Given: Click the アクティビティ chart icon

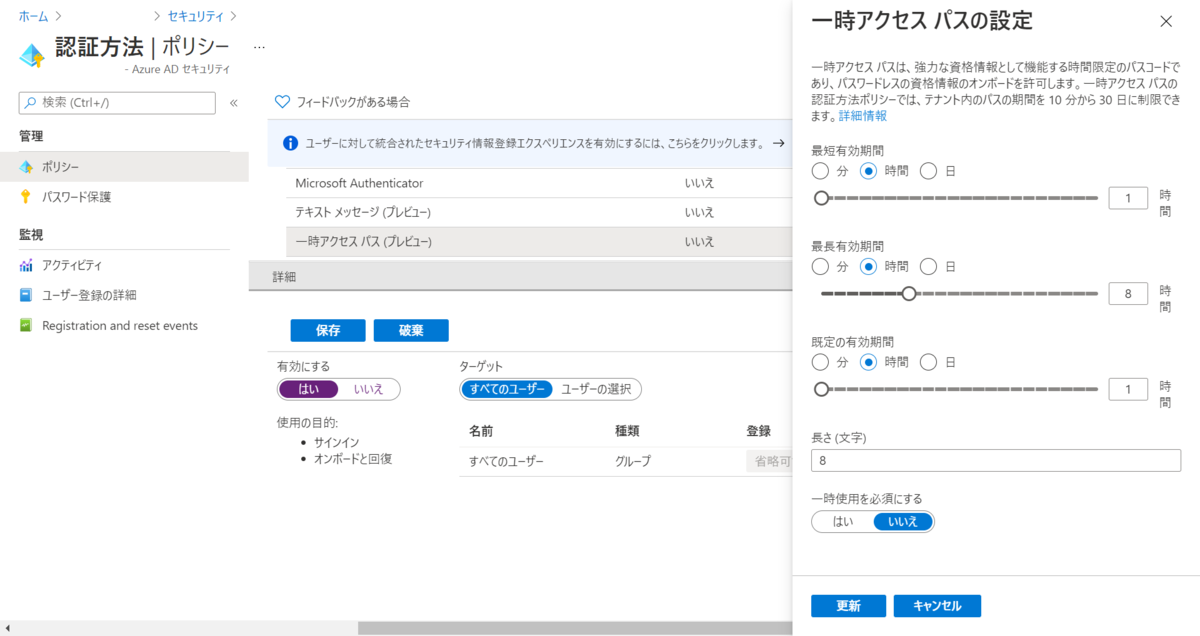Looking at the screenshot, I should click(x=26, y=265).
